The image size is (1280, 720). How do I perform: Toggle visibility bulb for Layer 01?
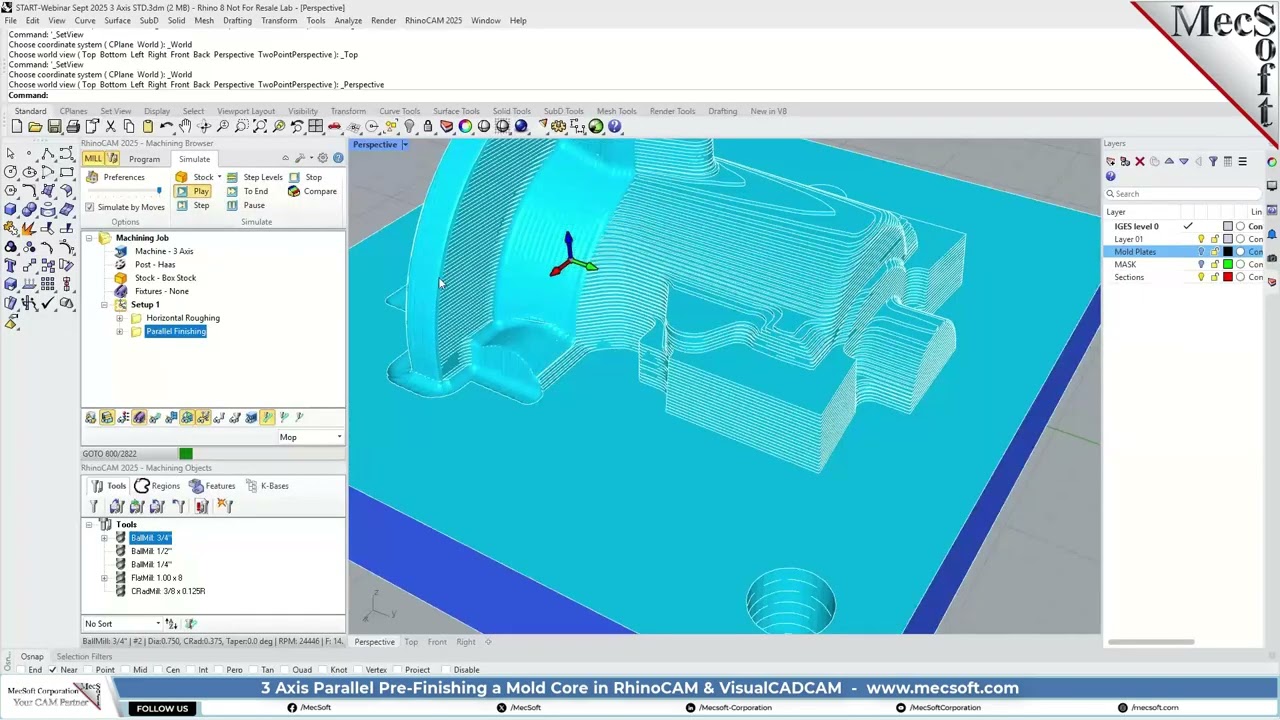[1201, 239]
